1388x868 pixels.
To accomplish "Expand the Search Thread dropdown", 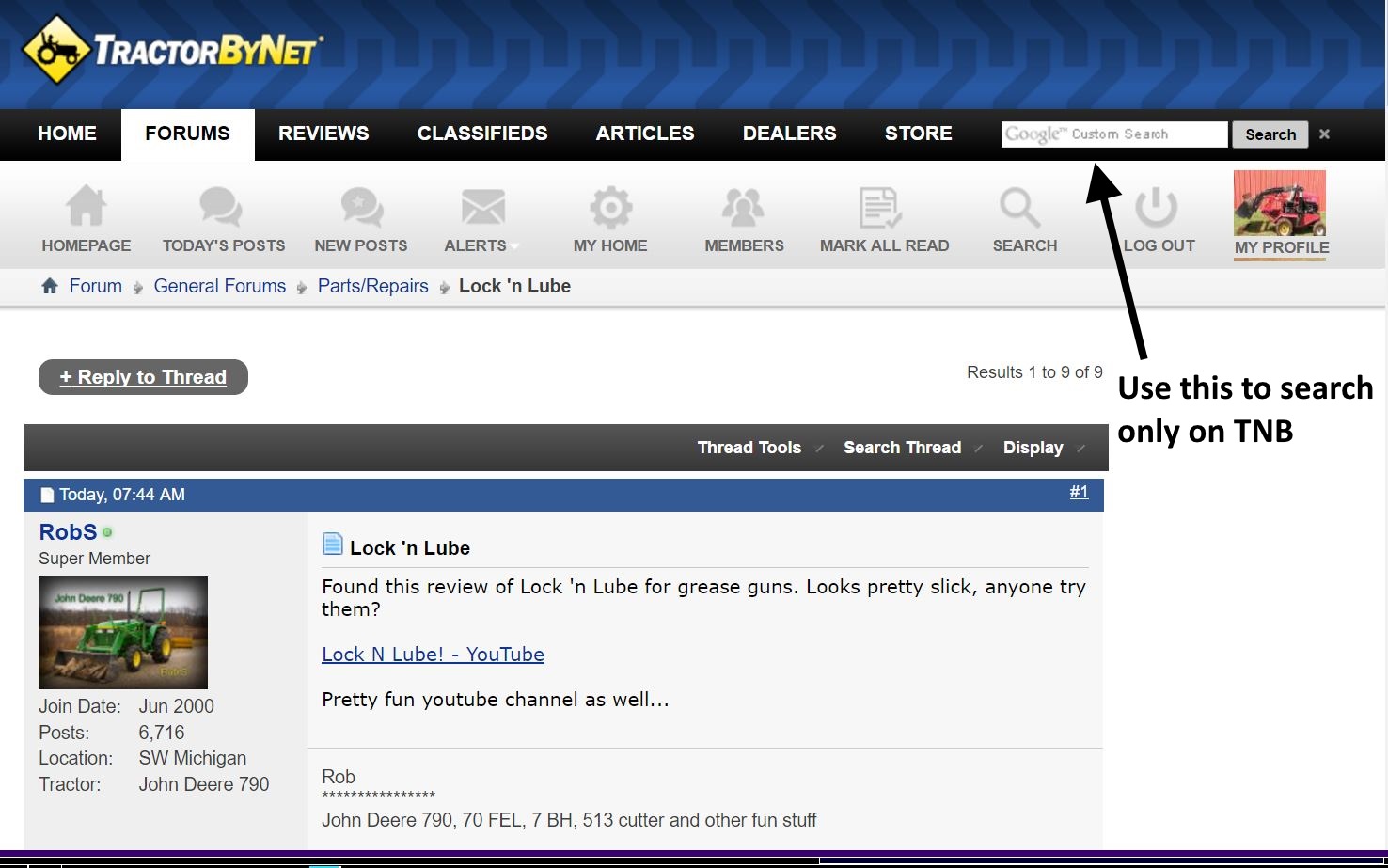I will 902,448.
